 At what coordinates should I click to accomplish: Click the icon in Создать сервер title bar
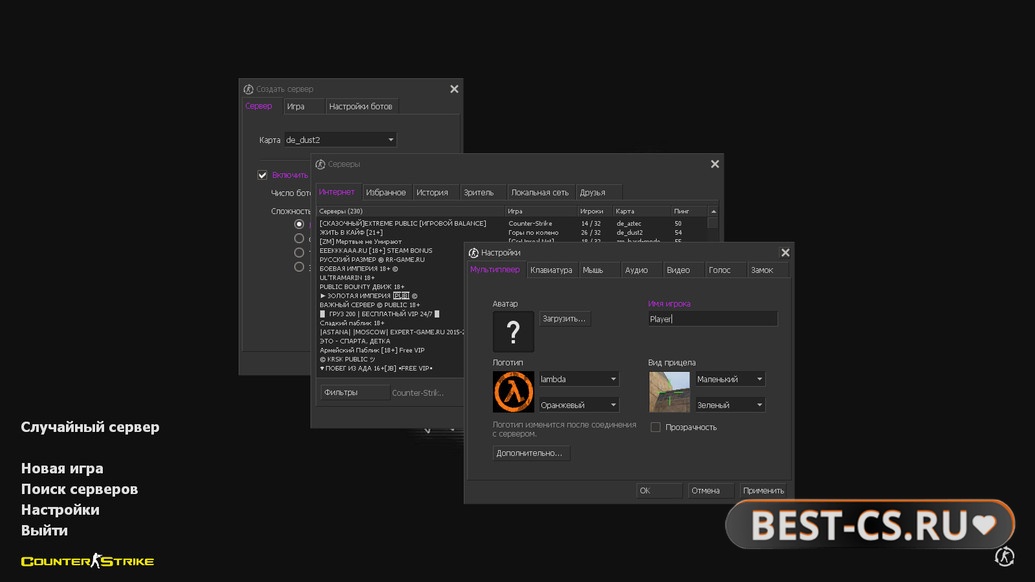(248, 89)
